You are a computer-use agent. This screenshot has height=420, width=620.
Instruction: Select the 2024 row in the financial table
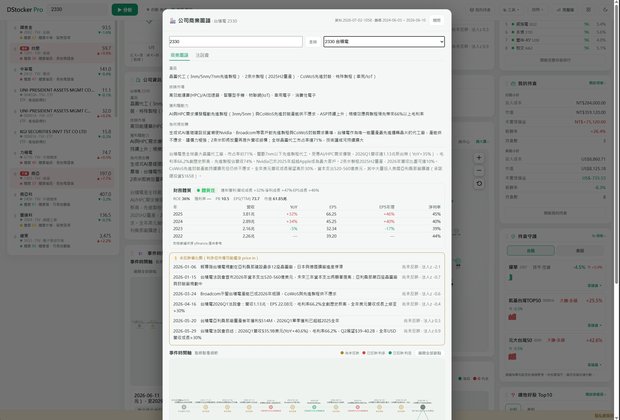(307, 221)
